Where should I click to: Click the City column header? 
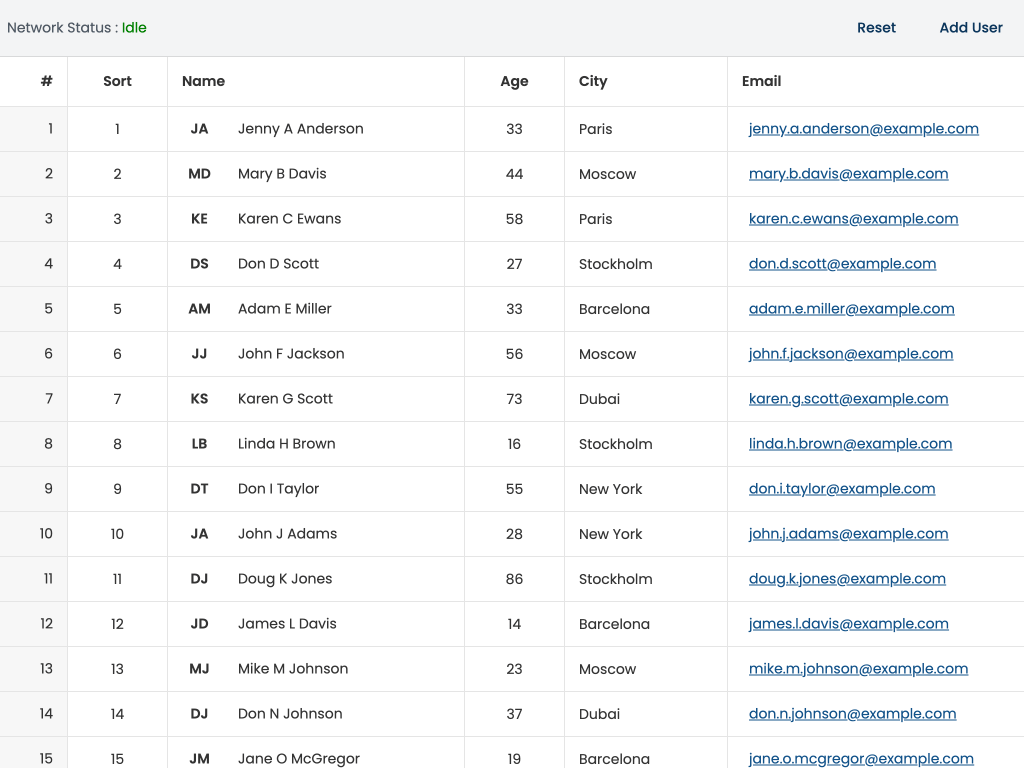coord(593,81)
